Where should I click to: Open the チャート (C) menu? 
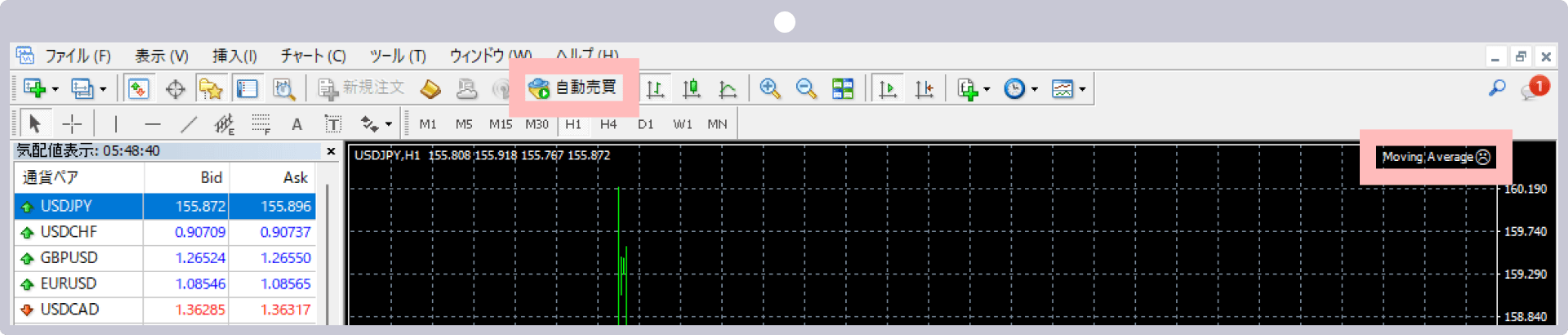tap(313, 56)
